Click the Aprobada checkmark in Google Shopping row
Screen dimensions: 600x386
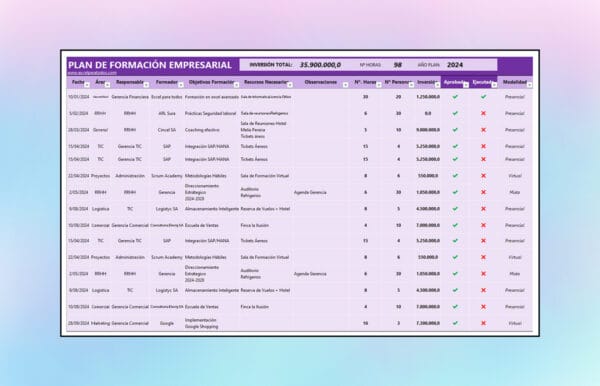[455, 323]
